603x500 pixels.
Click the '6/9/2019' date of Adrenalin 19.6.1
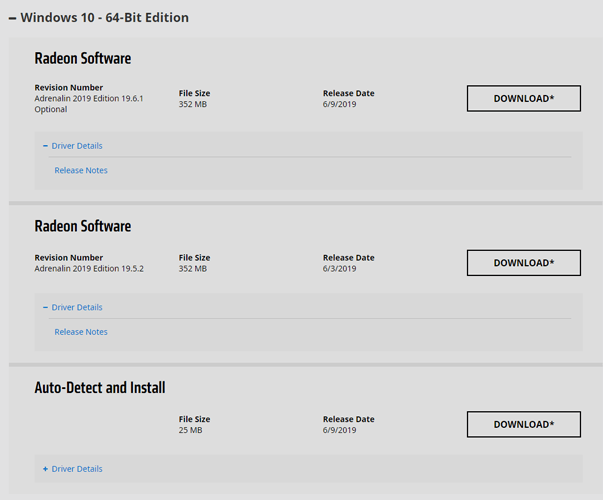[340, 104]
